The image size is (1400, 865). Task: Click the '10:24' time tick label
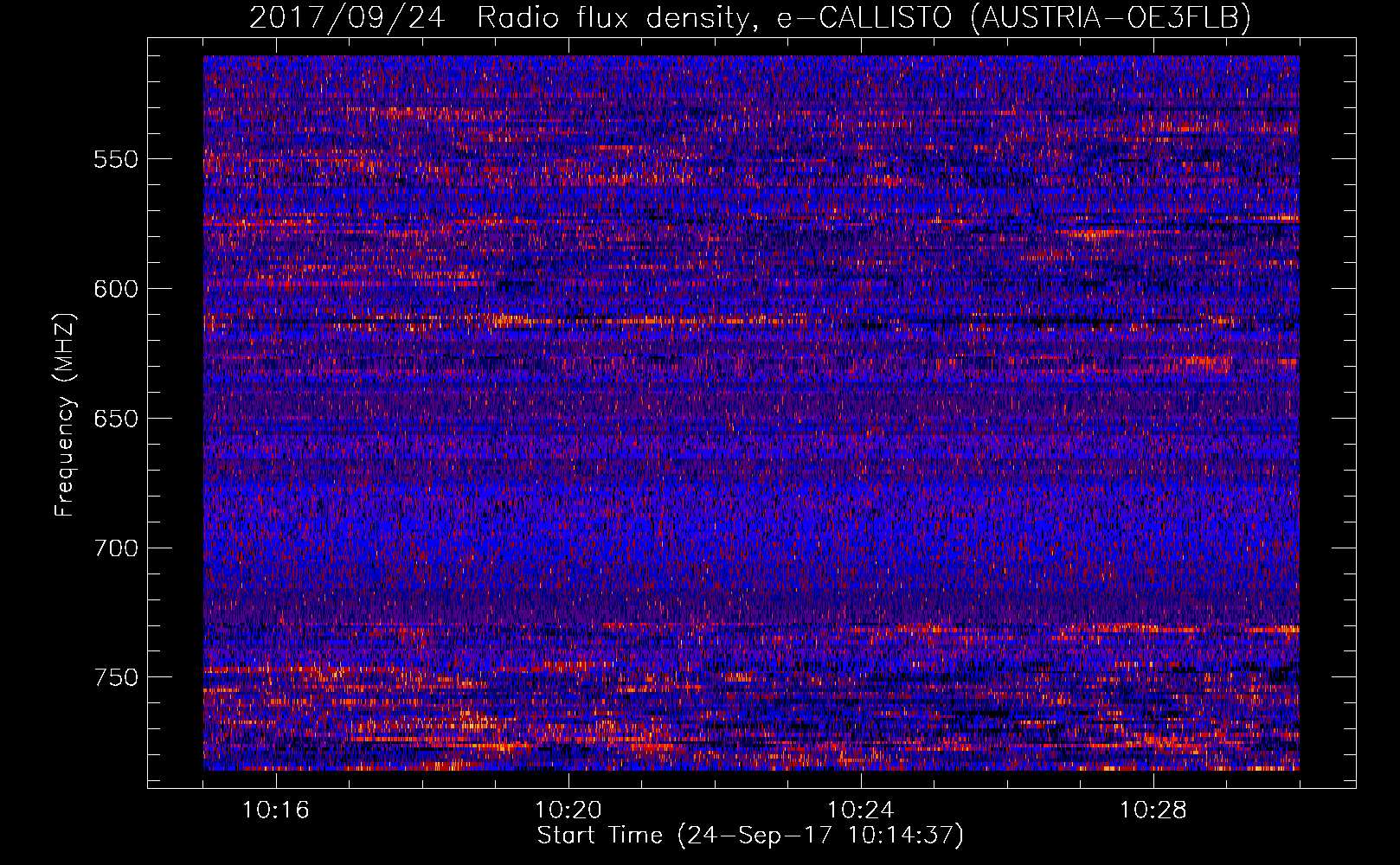tap(861, 811)
